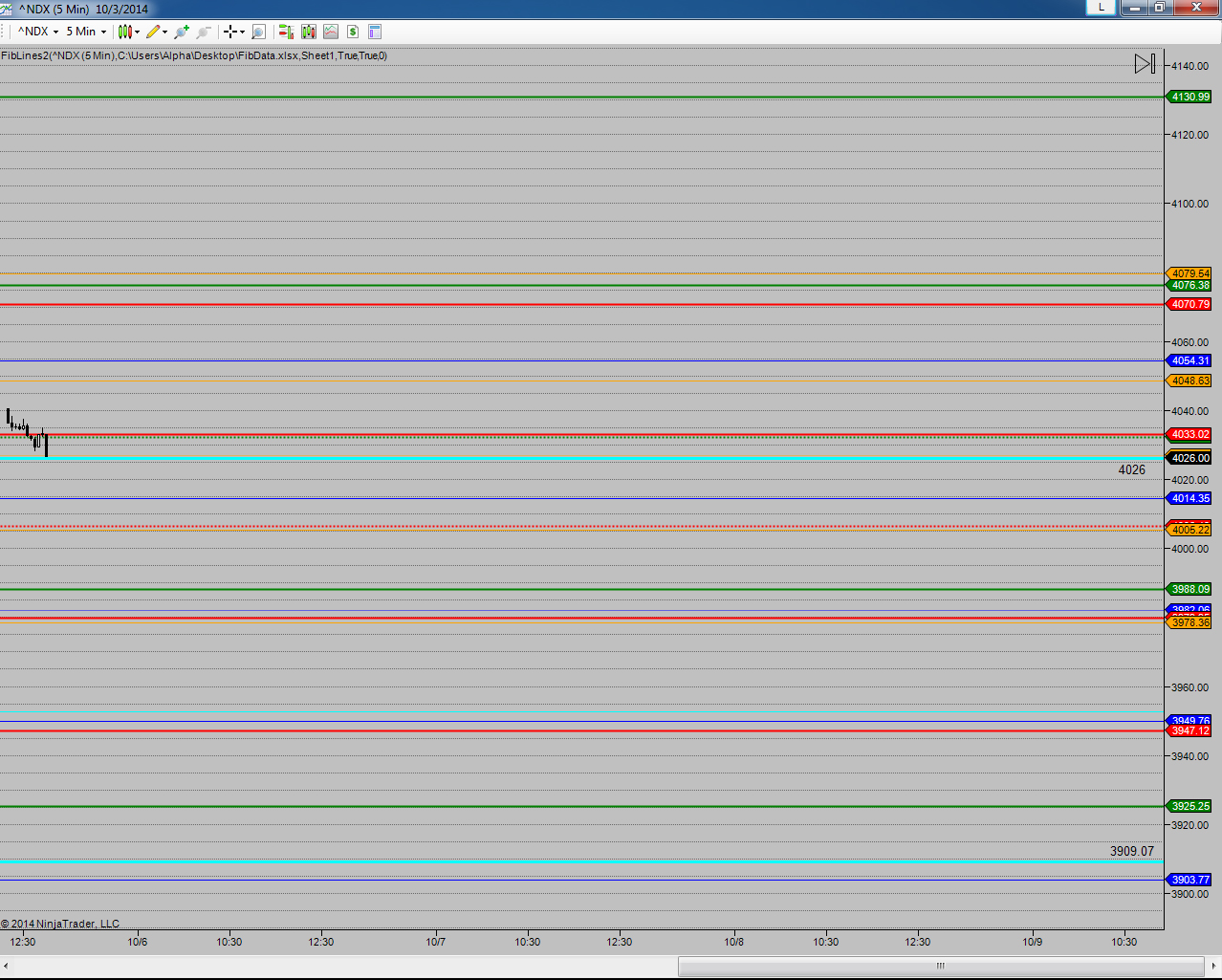Screen dimensions: 1222x980
Task: Open the chart properties icon
Action: coord(375,32)
